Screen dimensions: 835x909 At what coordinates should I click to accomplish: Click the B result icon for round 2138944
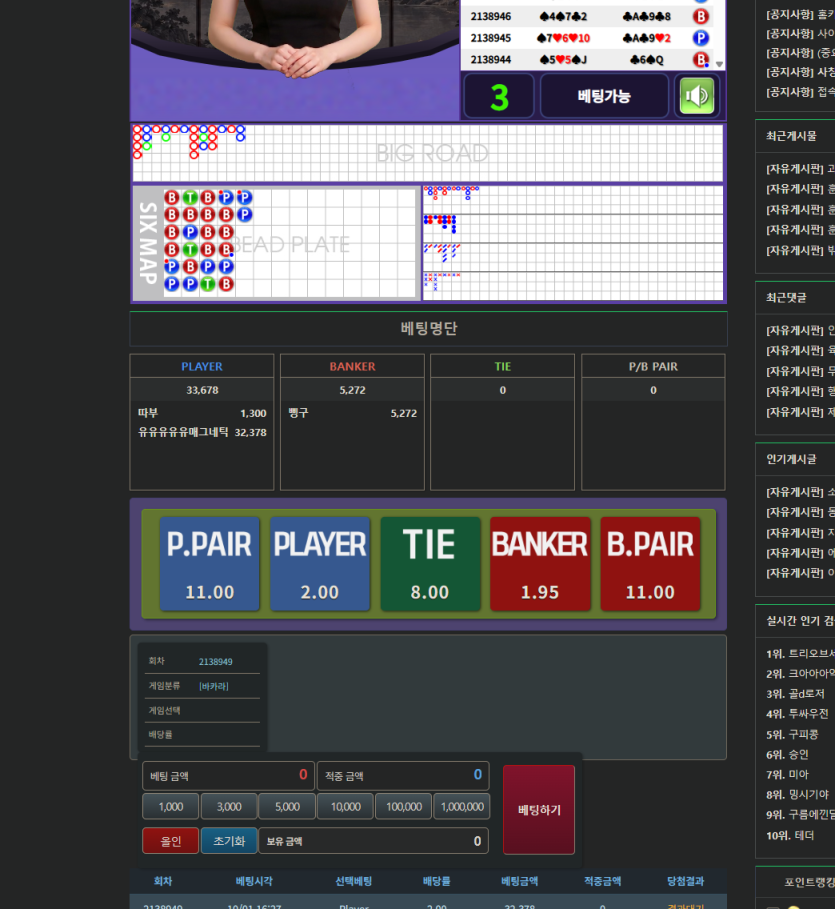[700, 59]
